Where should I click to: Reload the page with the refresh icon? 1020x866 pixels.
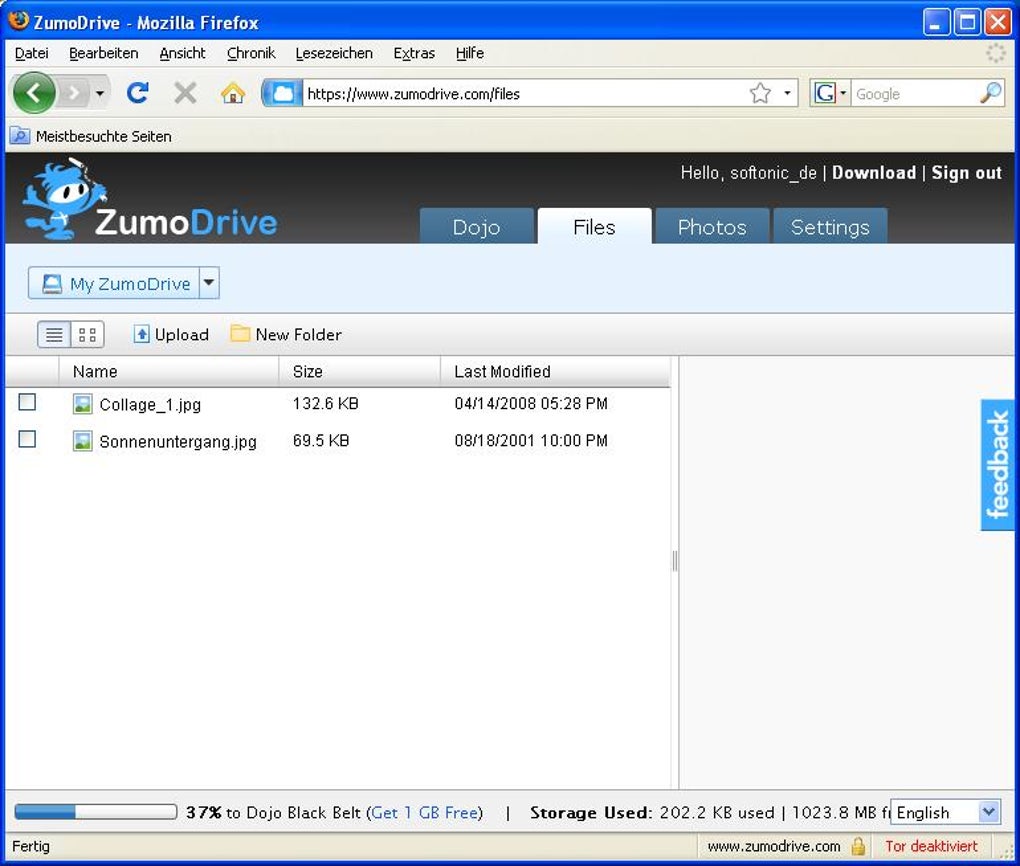tap(137, 93)
